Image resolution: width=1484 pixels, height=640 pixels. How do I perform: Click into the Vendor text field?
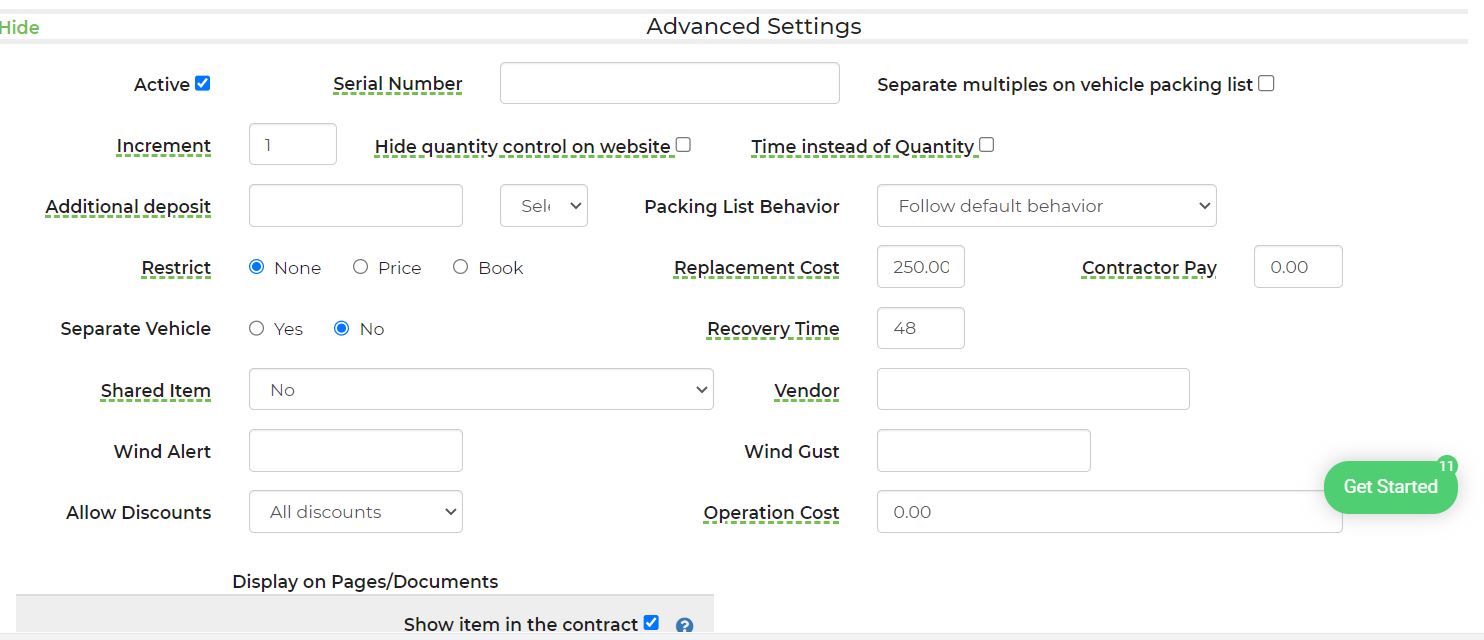click(1032, 390)
